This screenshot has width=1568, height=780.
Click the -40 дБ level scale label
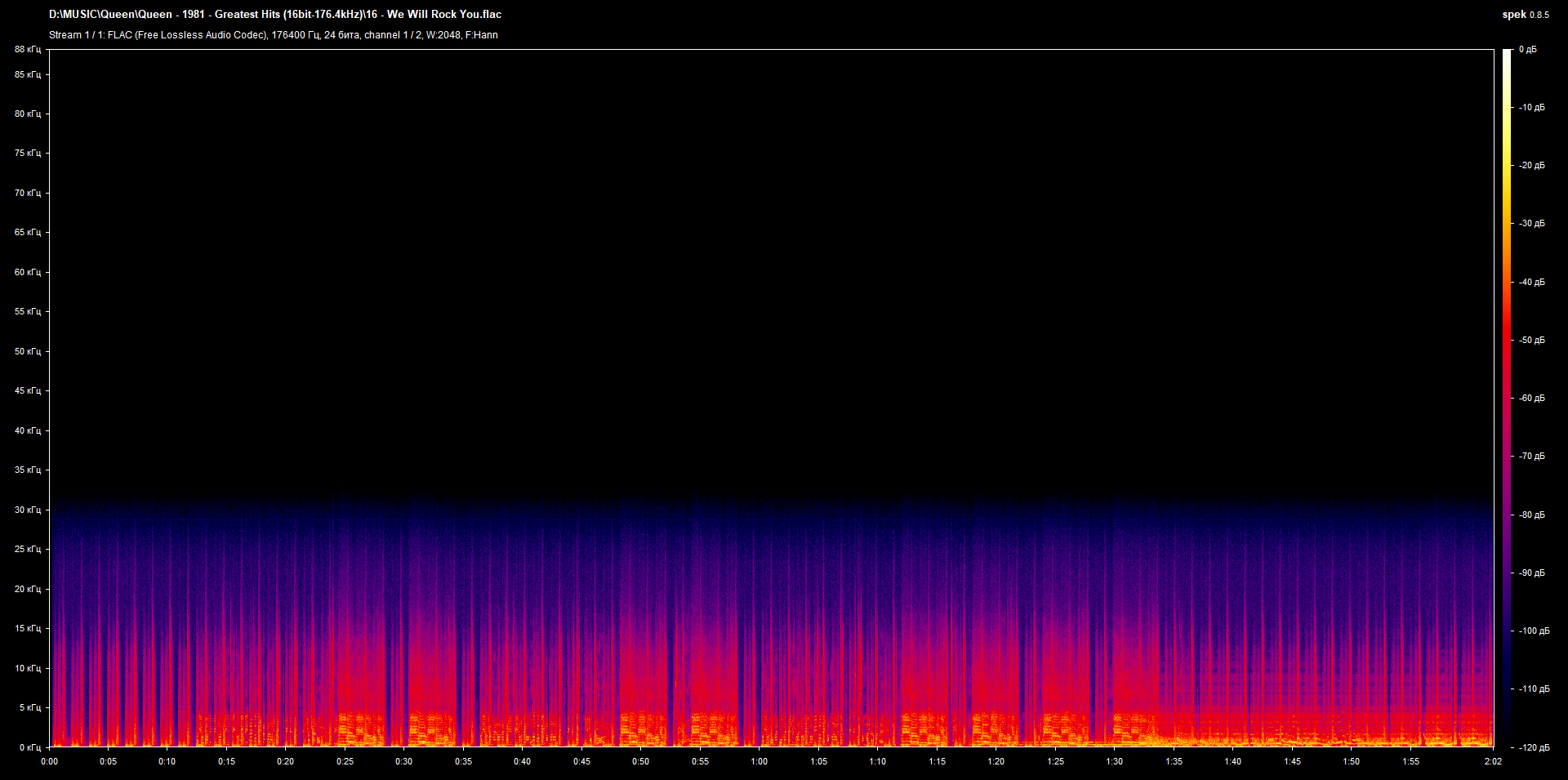[1532, 282]
